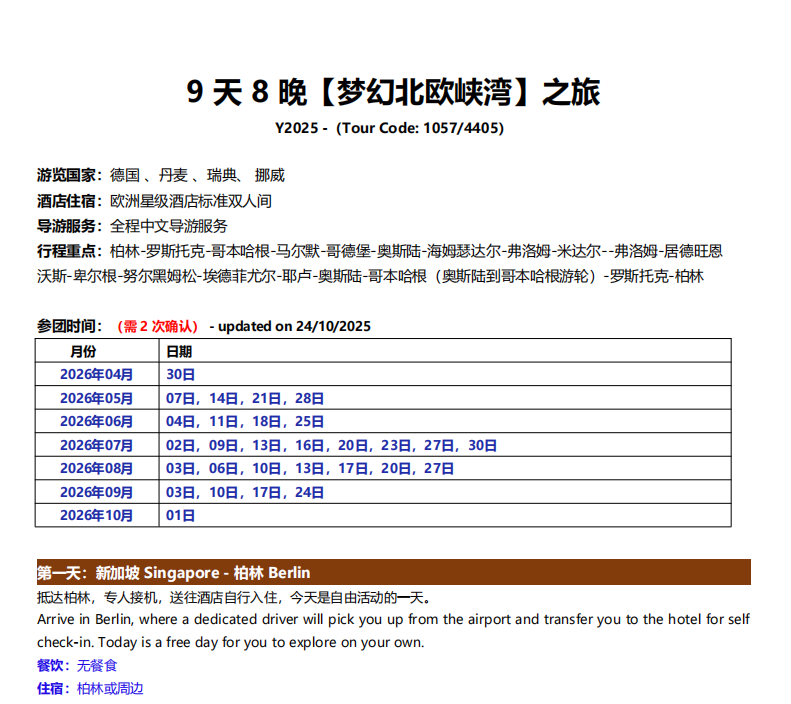
Task: Click the 01日 date for 2026年10月
Action: point(181,515)
